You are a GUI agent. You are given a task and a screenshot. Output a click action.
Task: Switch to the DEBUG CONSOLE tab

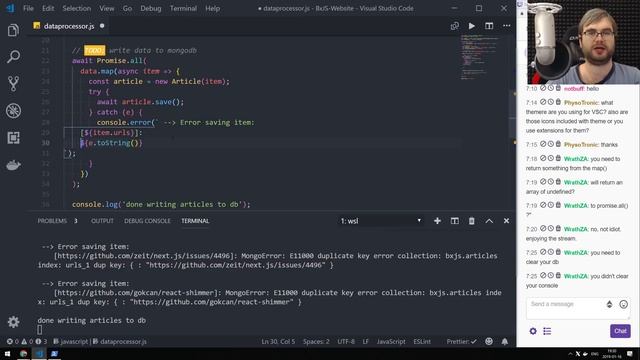(147, 221)
